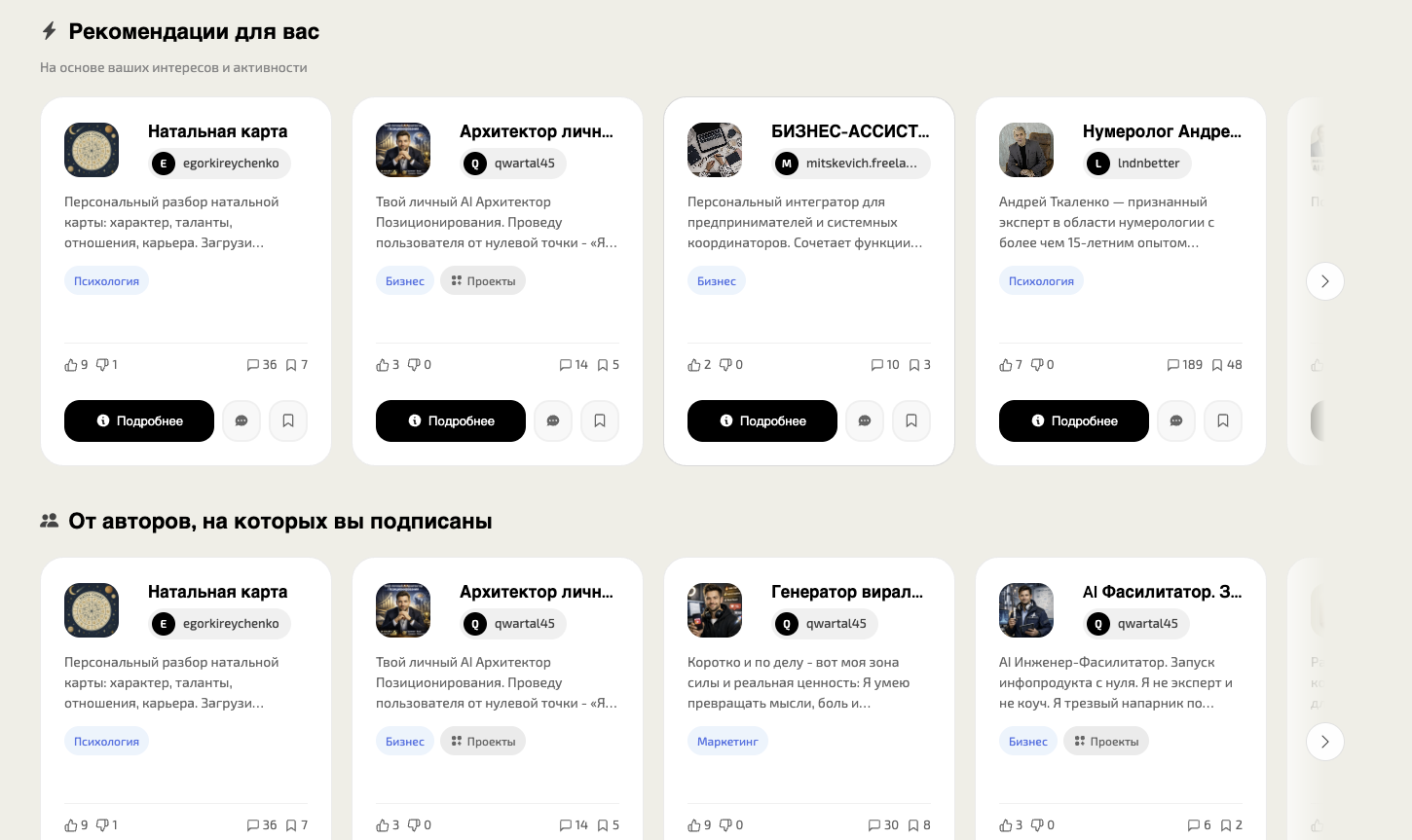
Task: Click comments icon showing 189 on Нумеролог card
Action: tap(1173, 365)
